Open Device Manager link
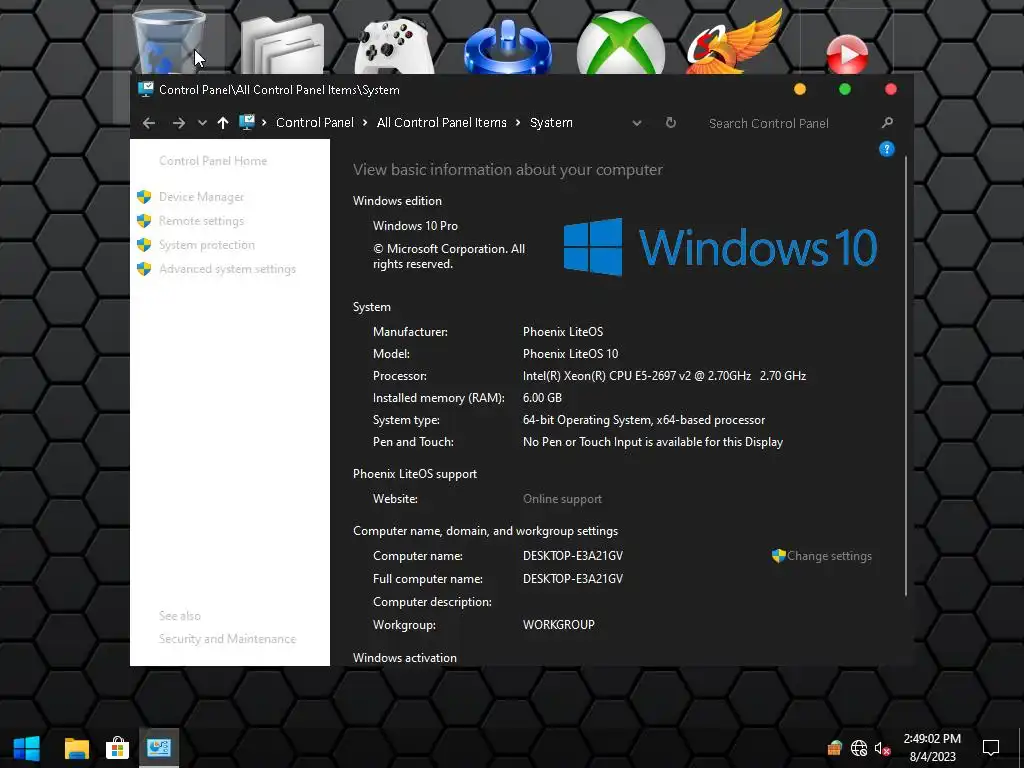 click(x=201, y=197)
